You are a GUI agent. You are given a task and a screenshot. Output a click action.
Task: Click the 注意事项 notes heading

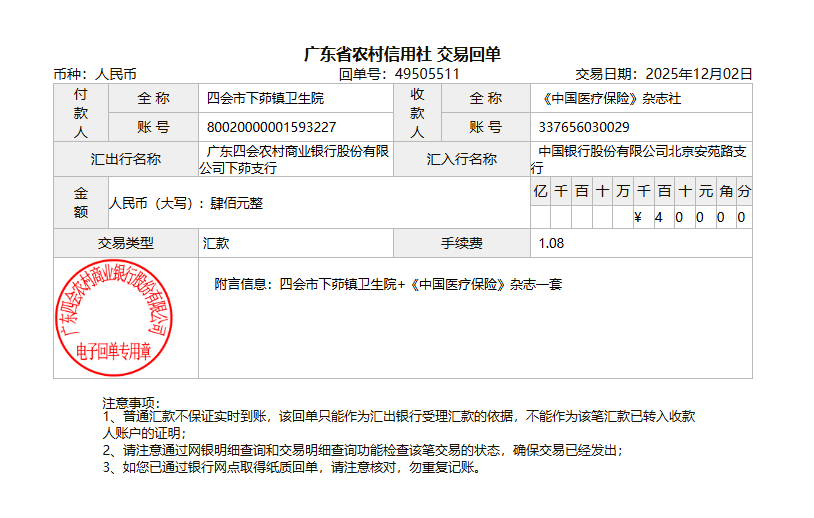click(131, 402)
